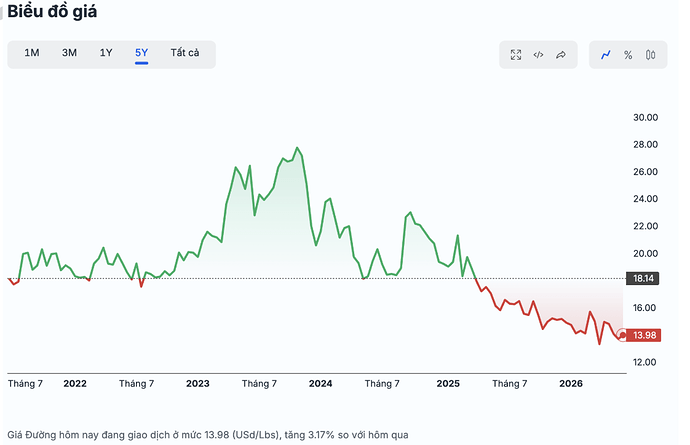Show all data with Tất cả
This screenshot has height=445, width=690.
click(185, 53)
